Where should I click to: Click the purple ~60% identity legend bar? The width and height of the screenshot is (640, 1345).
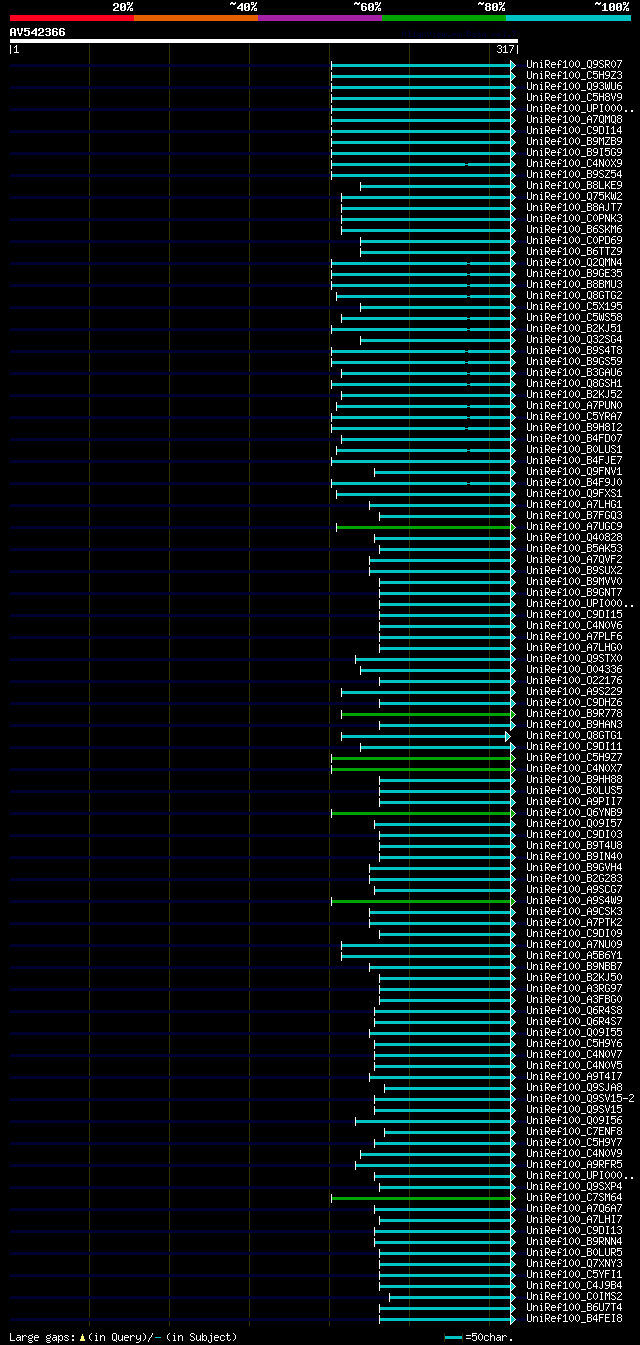coord(319,18)
